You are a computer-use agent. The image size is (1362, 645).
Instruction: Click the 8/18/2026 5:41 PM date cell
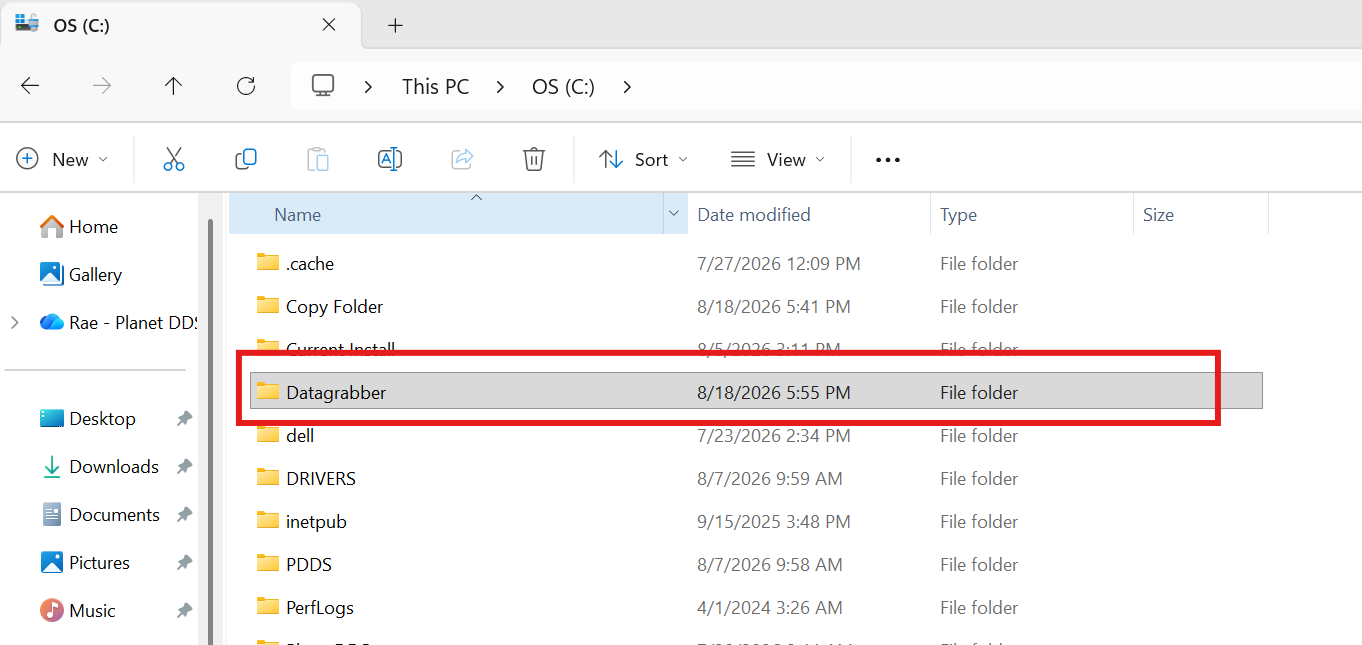pos(774,307)
